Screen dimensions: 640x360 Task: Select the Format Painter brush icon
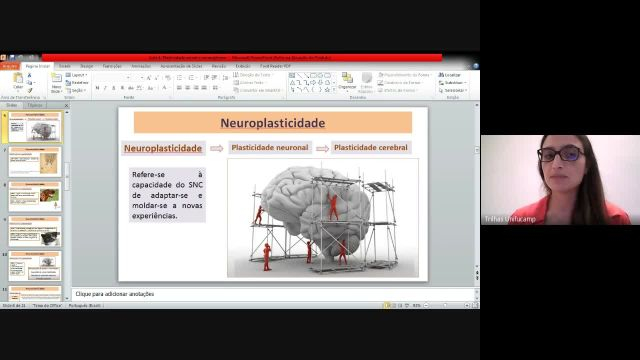pos(29,91)
